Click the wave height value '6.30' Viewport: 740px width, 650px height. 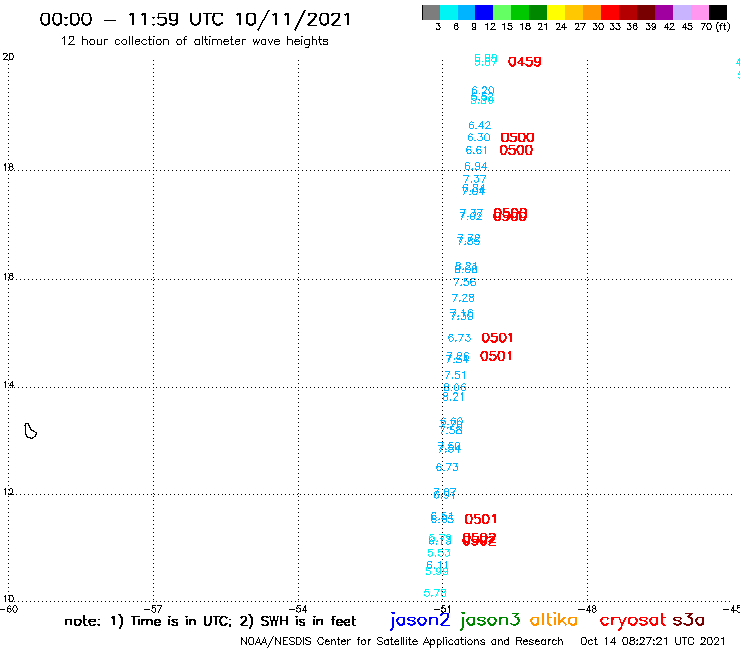pyautogui.click(x=479, y=137)
